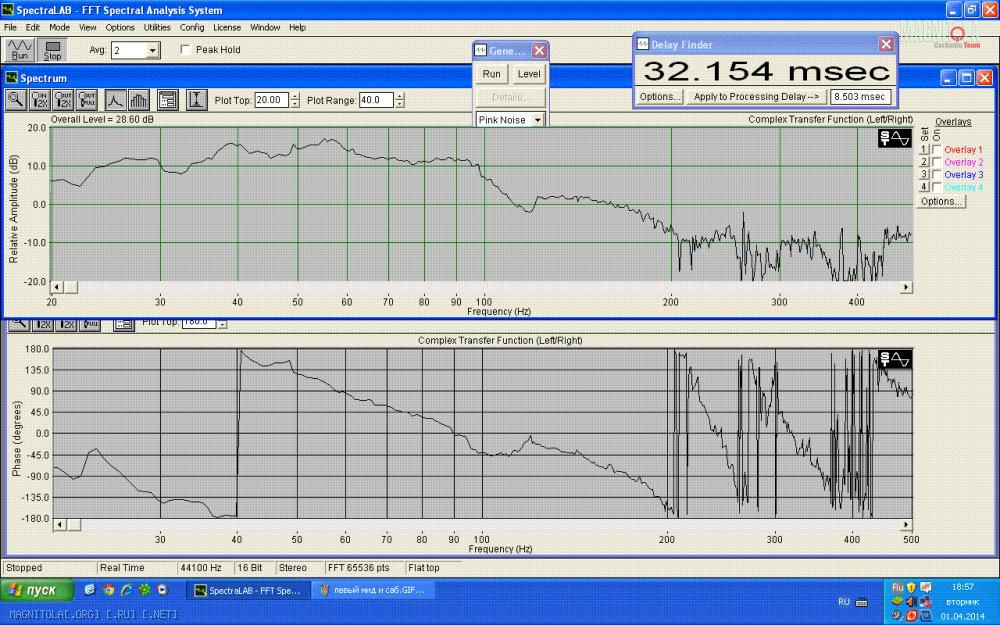Turn on the Overlay 1 checkbox
Viewport: 1000px width, 625px height.
[936, 150]
